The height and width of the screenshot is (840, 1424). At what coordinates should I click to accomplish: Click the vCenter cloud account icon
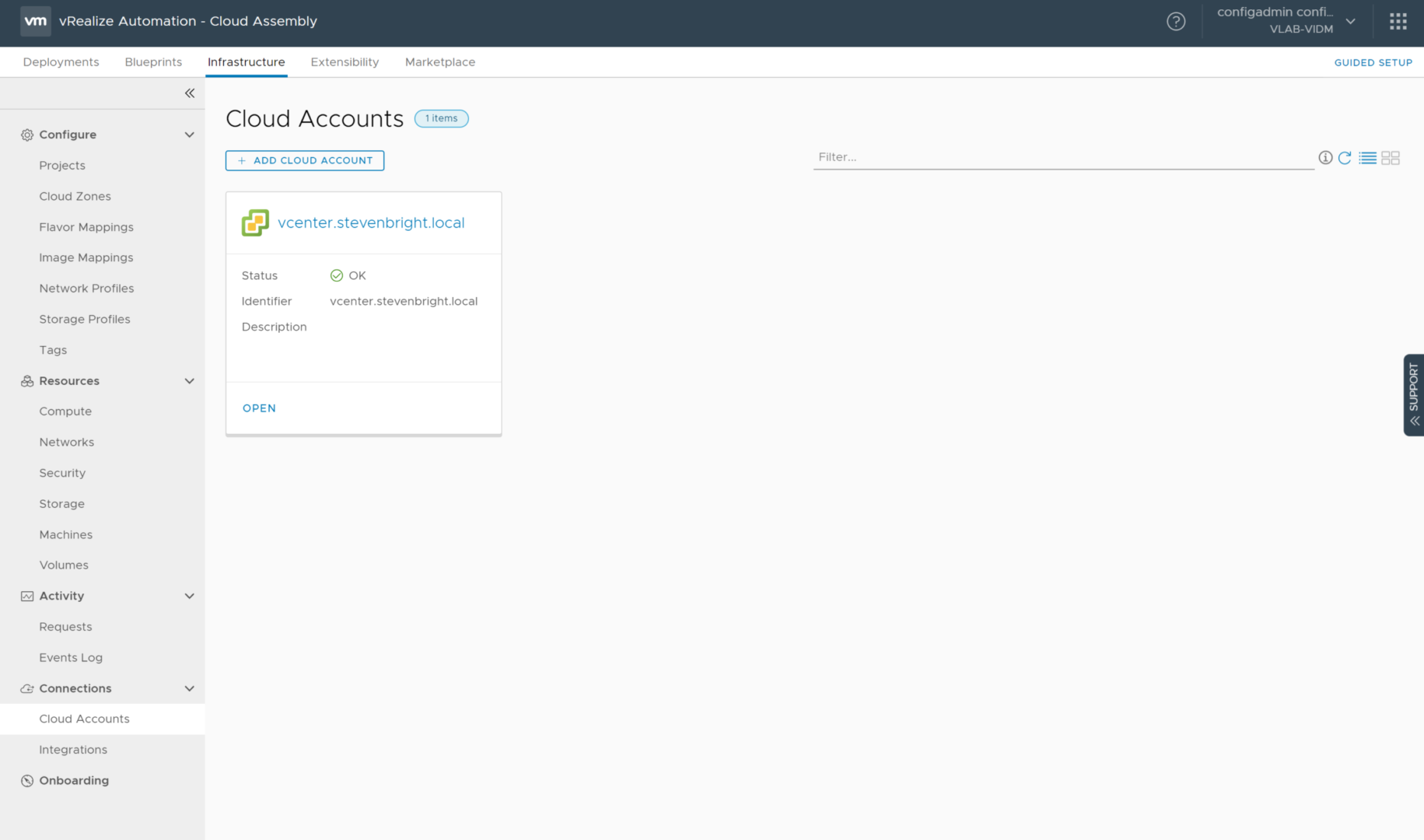(255, 223)
